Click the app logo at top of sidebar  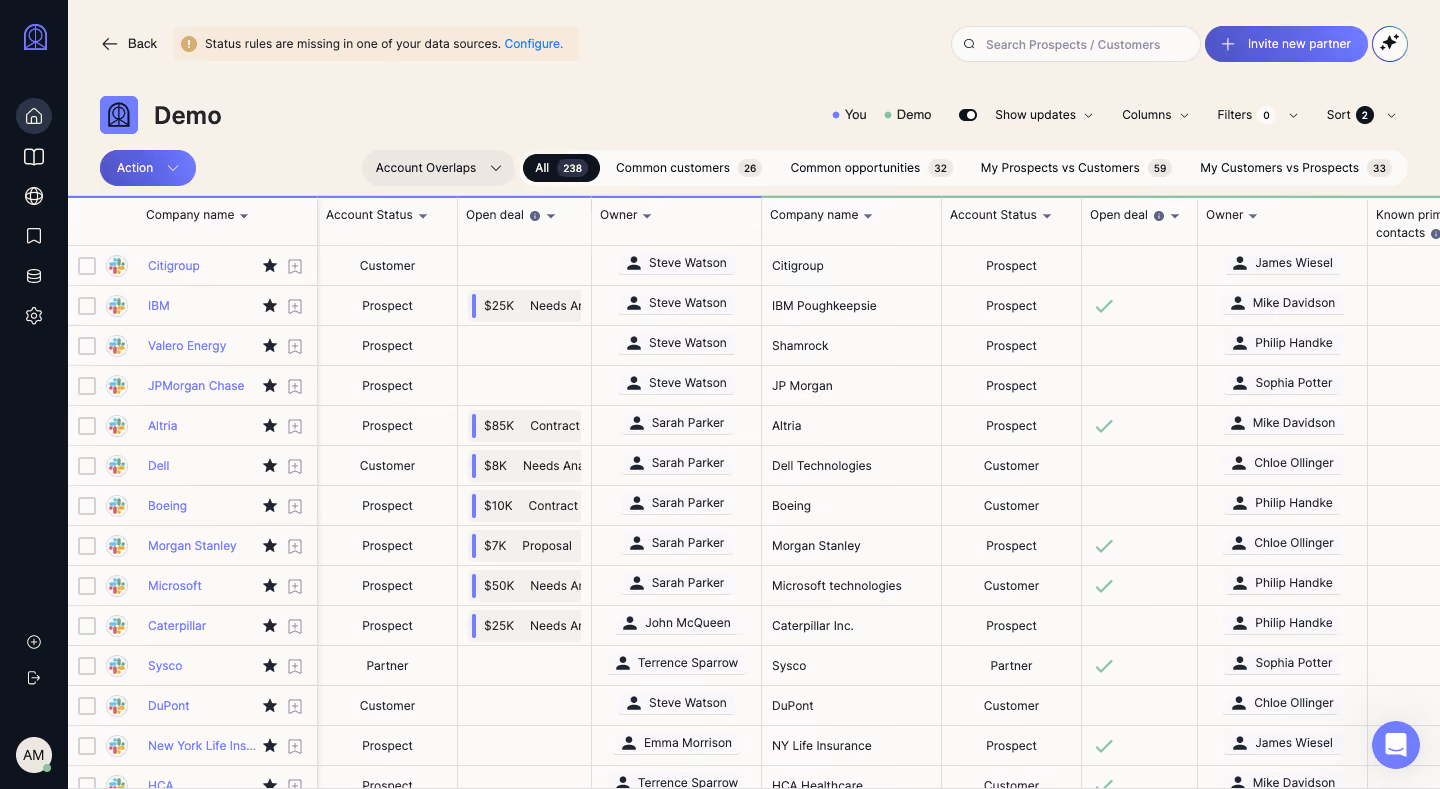pyautogui.click(x=35, y=38)
